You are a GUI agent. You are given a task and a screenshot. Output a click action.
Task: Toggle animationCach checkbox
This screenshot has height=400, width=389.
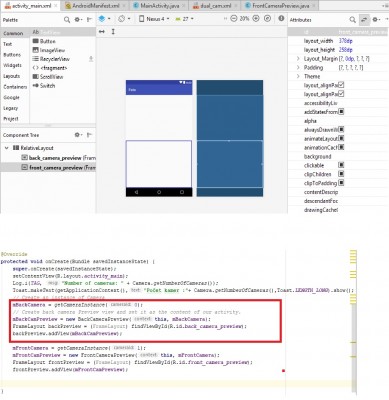pyautogui.click(x=341, y=147)
